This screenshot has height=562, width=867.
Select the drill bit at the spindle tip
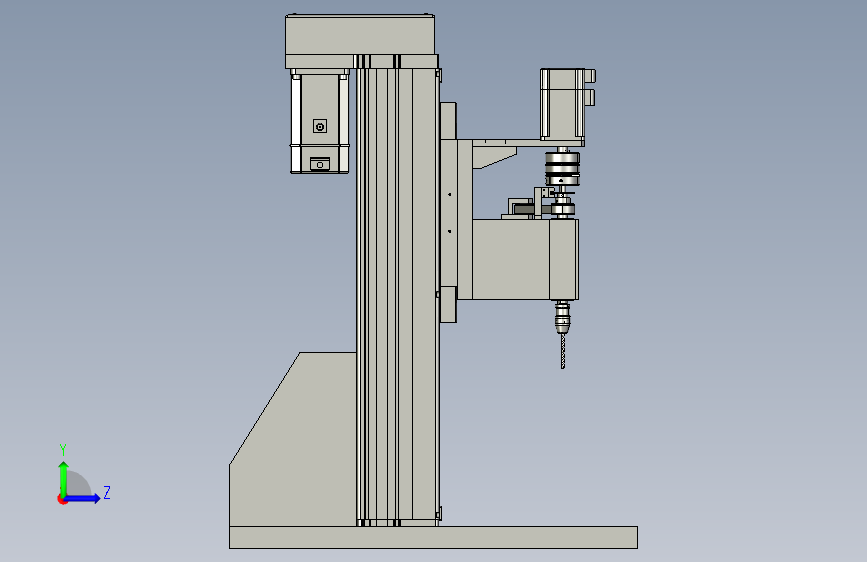coord(563,351)
